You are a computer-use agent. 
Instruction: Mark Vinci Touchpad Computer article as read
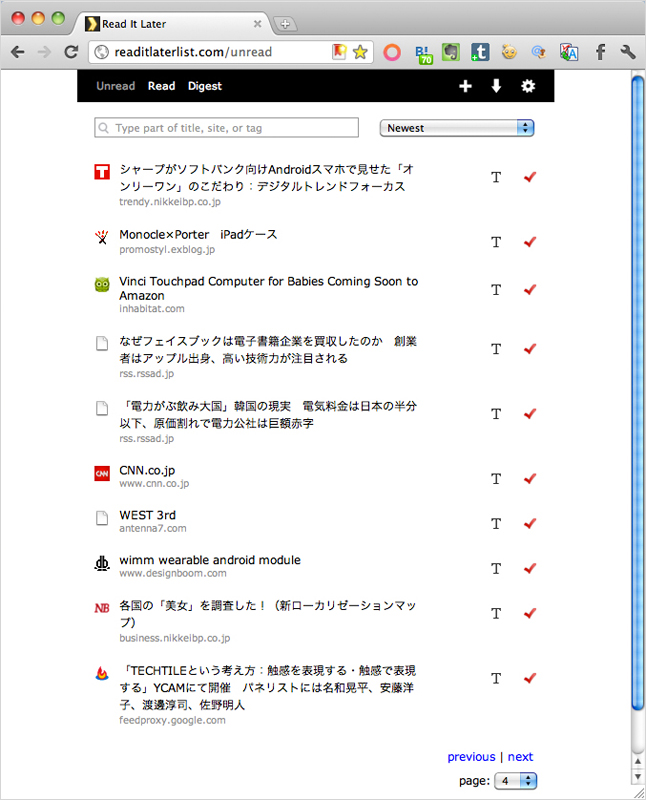coord(530,289)
